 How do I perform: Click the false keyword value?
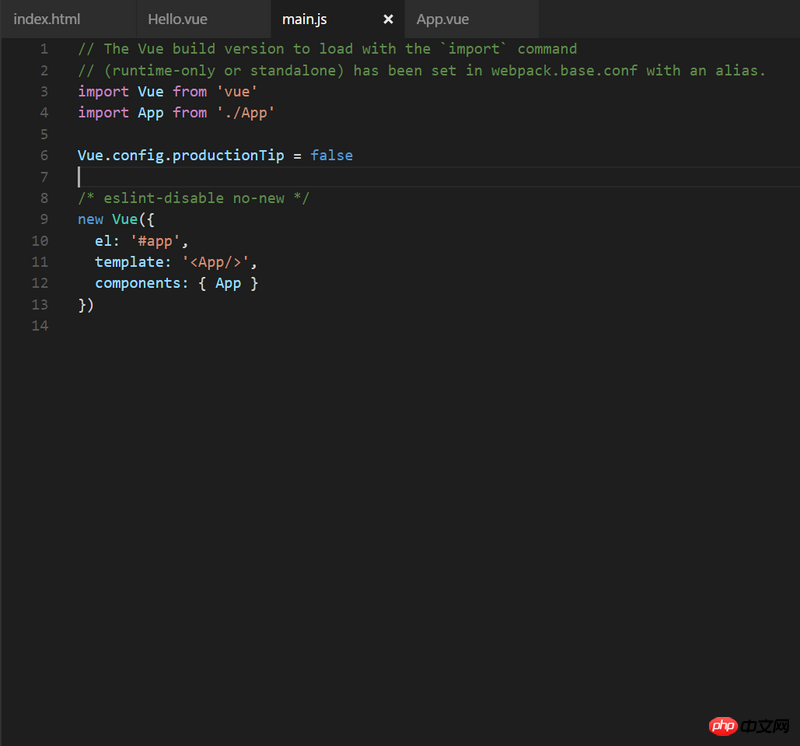point(331,155)
